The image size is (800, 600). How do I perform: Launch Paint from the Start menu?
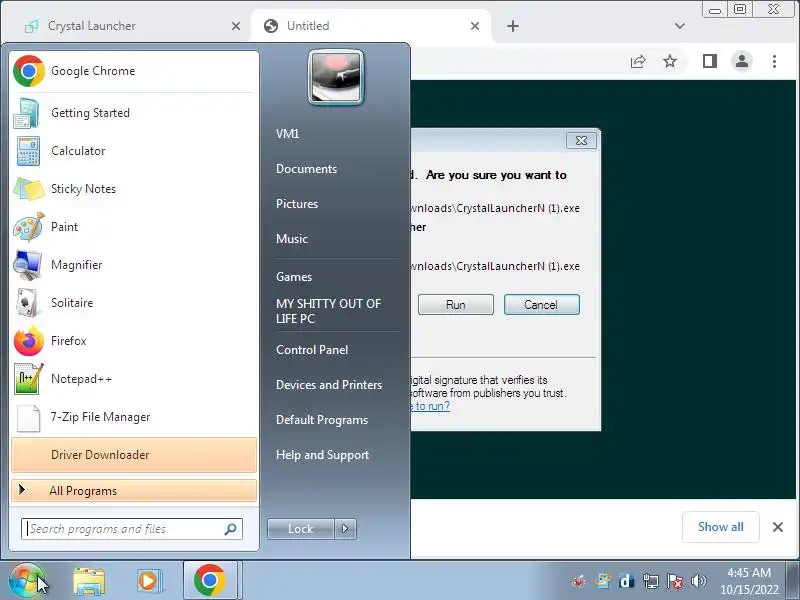pos(134,227)
